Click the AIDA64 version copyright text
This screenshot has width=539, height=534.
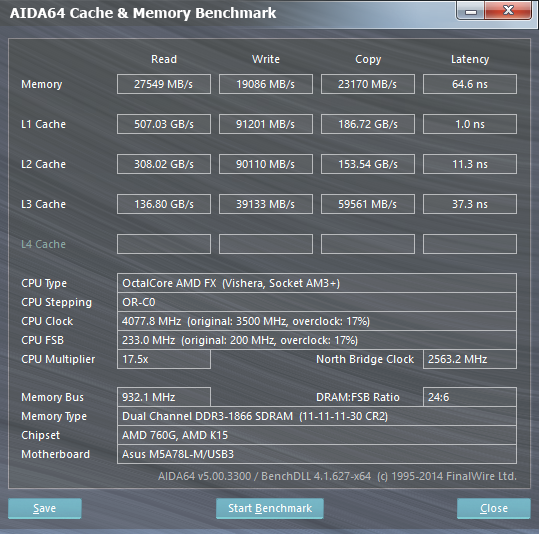coord(337,476)
